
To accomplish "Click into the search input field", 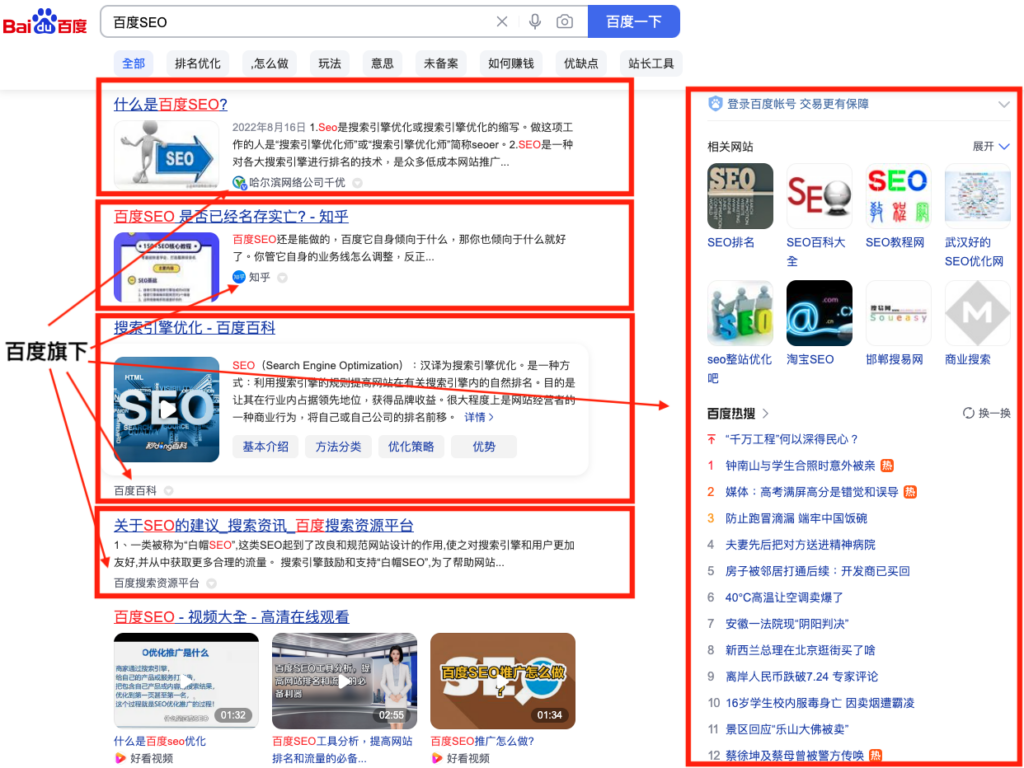I will (x=300, y=22).
